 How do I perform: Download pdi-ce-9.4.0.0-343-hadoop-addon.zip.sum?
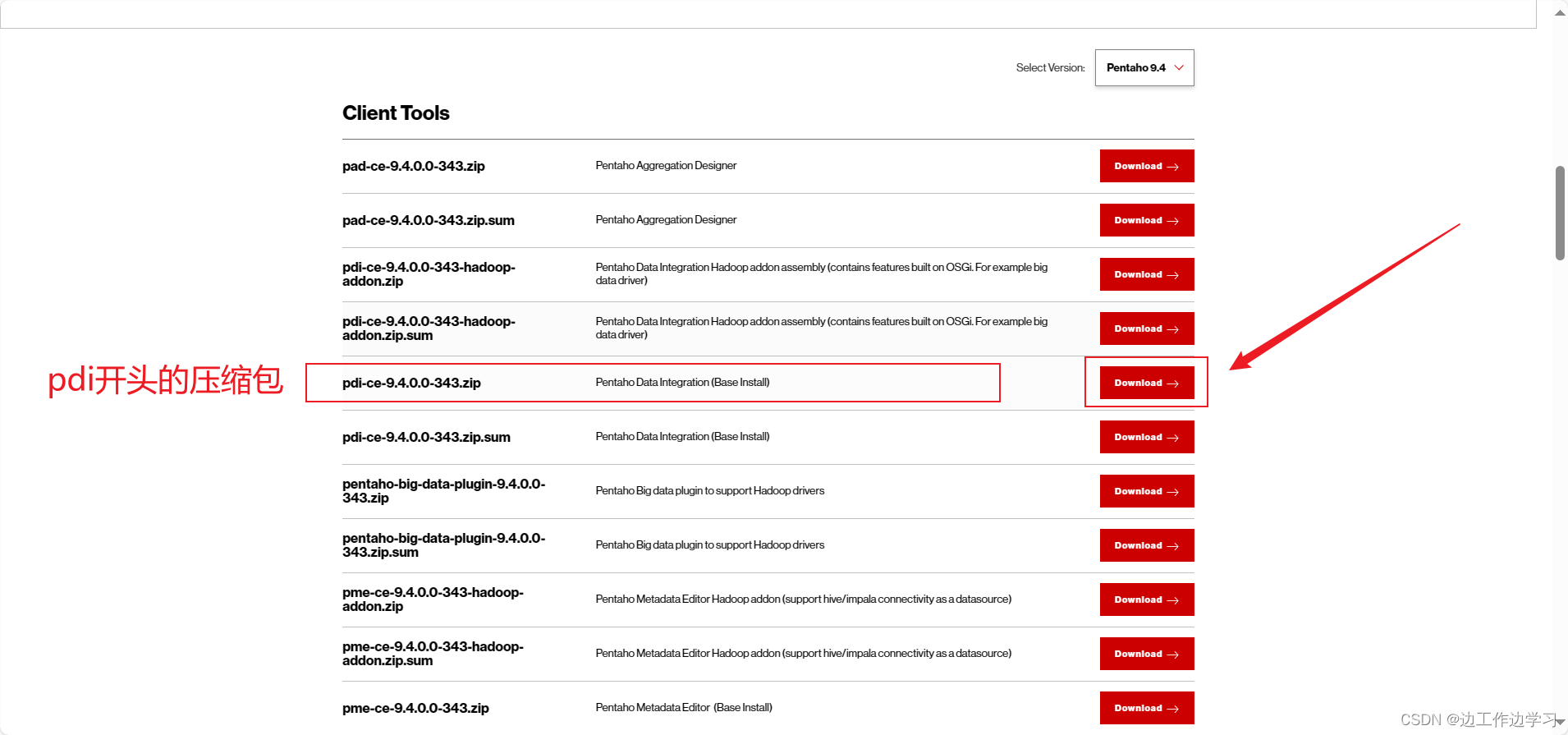coord(1147,328)
